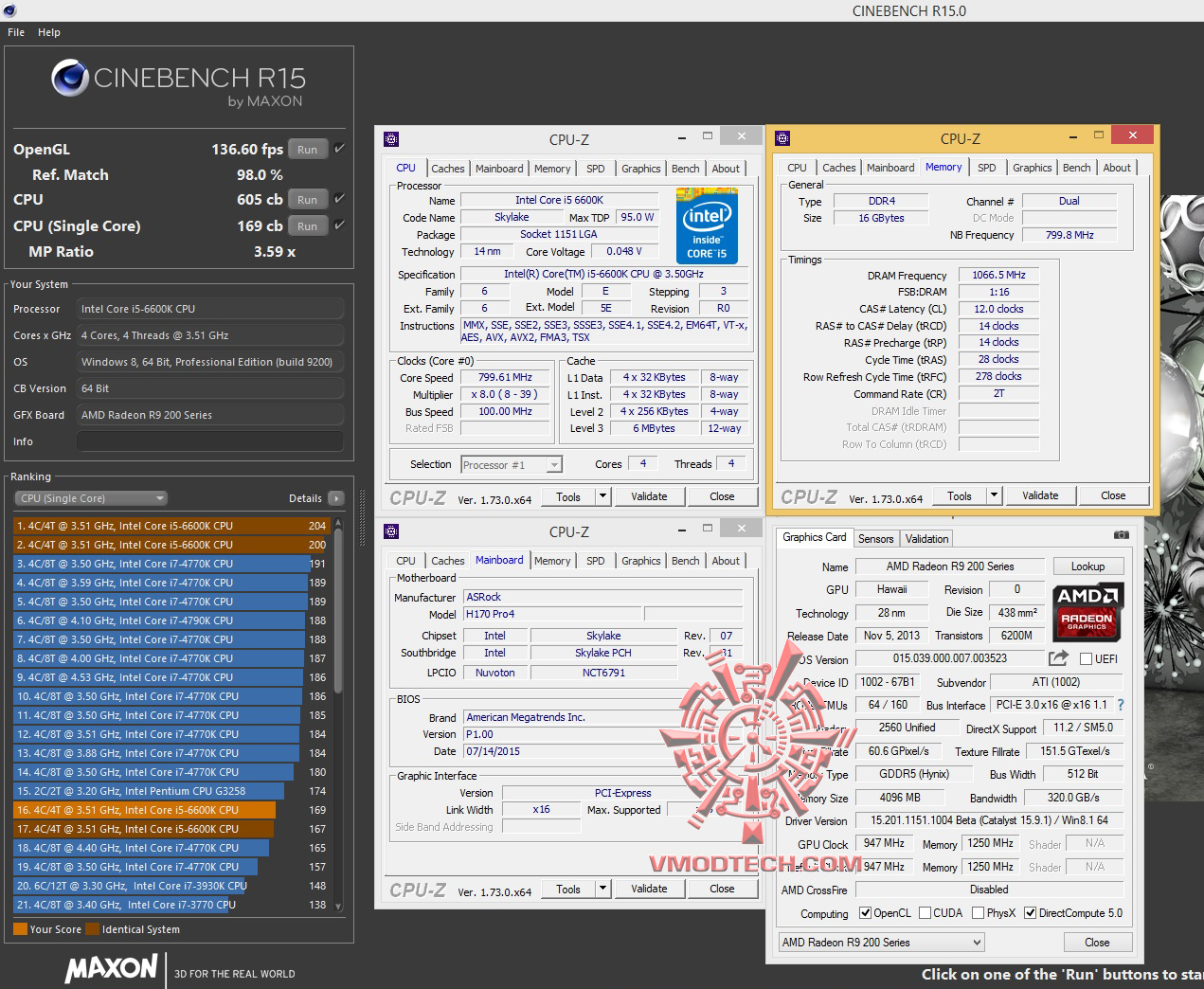Screen dimensions: 1204x989
Task: Click the Lookup button in GPU-Z
Action: click(1087, 566)
